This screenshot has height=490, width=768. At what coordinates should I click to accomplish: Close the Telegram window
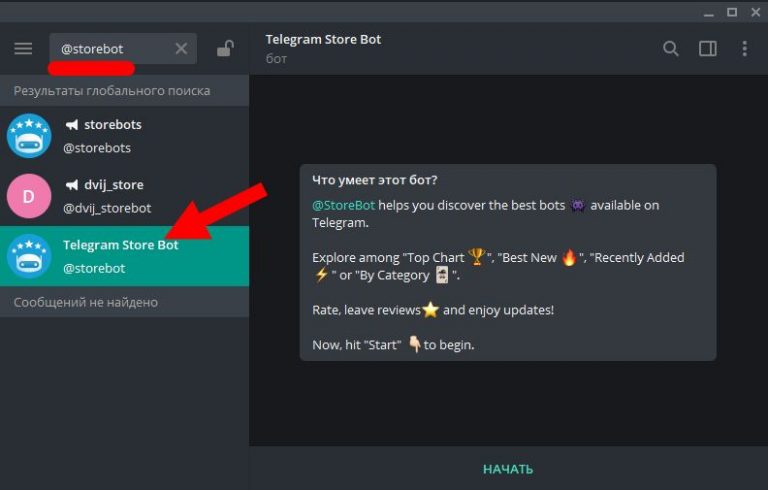coord(756,12)
